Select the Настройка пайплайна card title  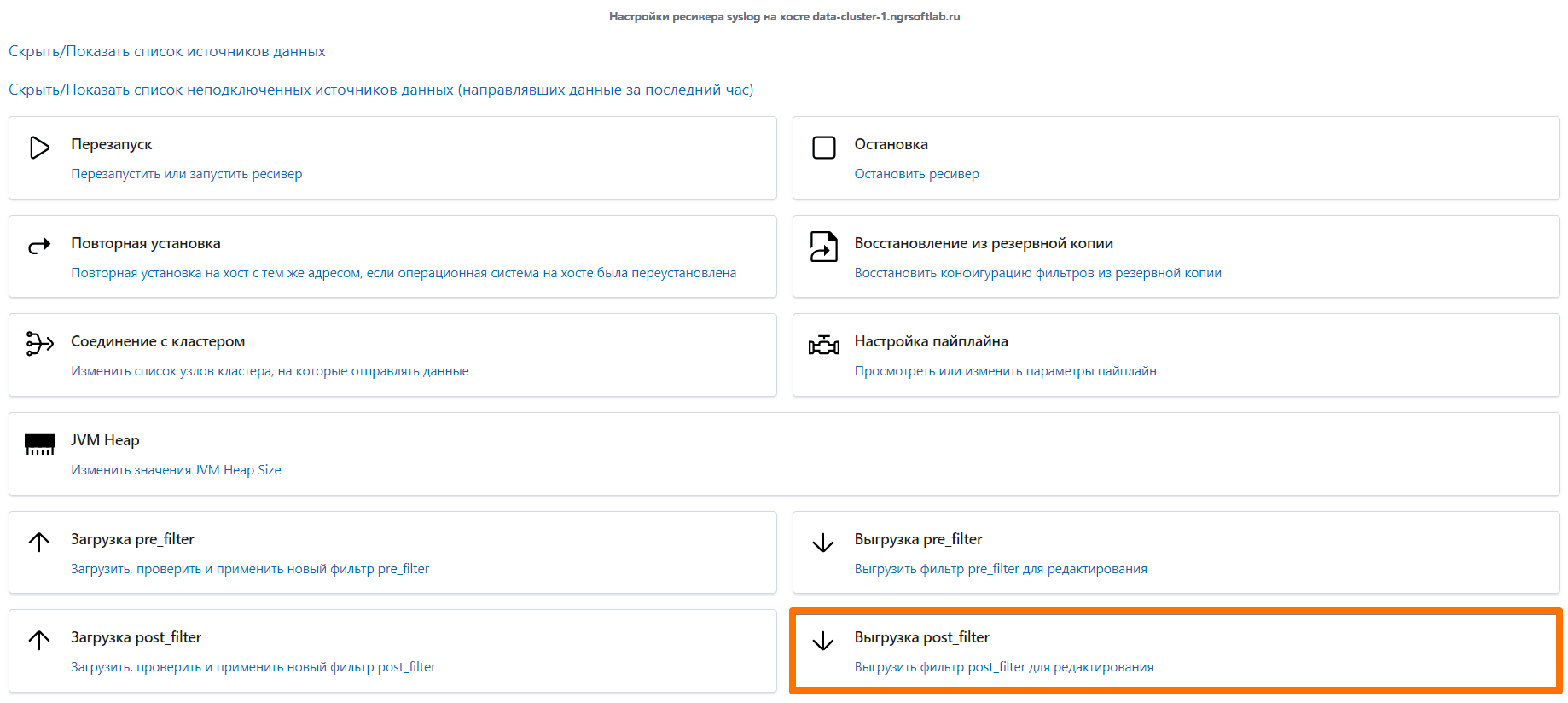(932, 341)
